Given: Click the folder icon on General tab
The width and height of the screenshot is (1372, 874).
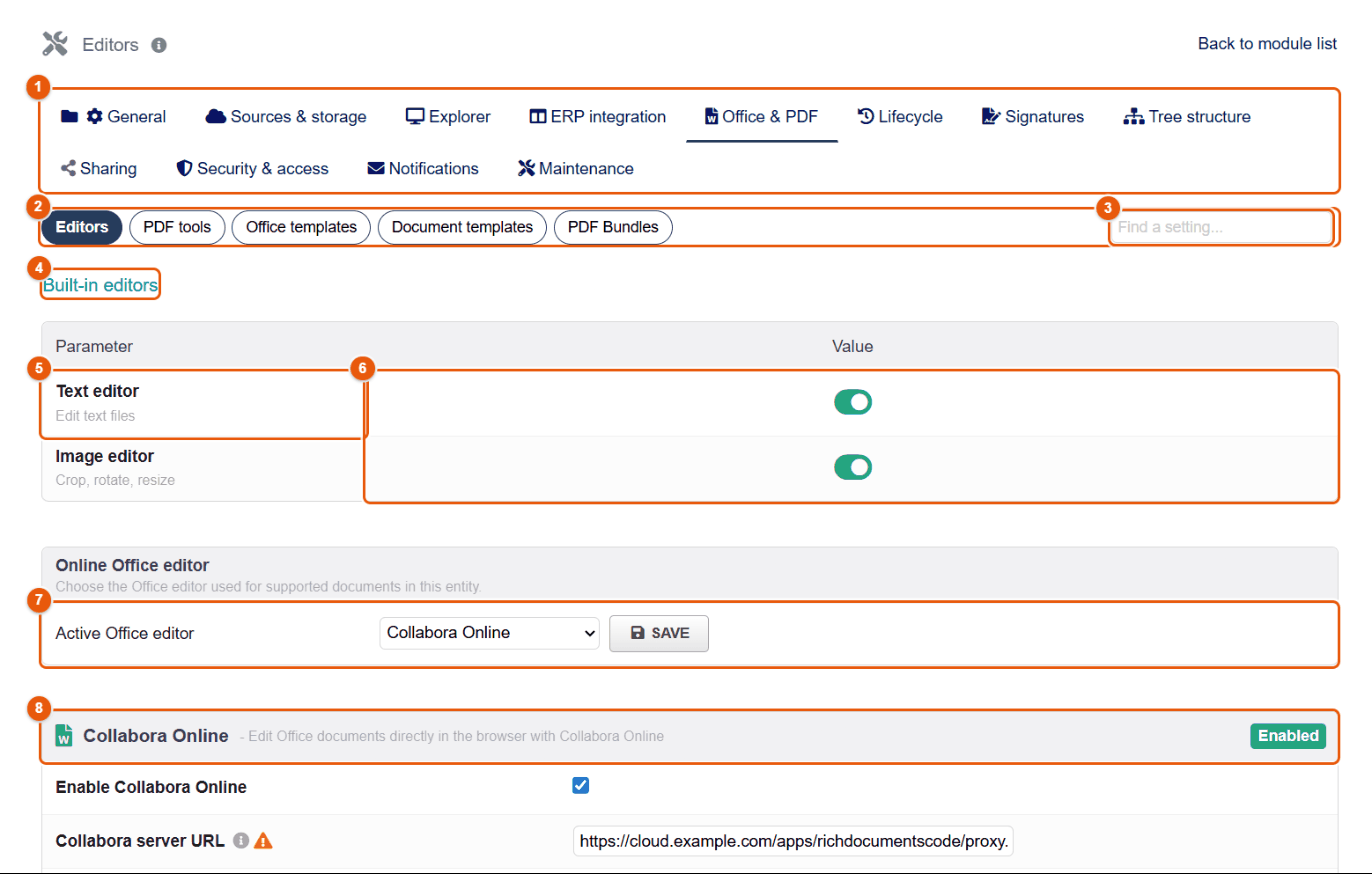Looking at the screenshot, I should [x=69, y=117].
